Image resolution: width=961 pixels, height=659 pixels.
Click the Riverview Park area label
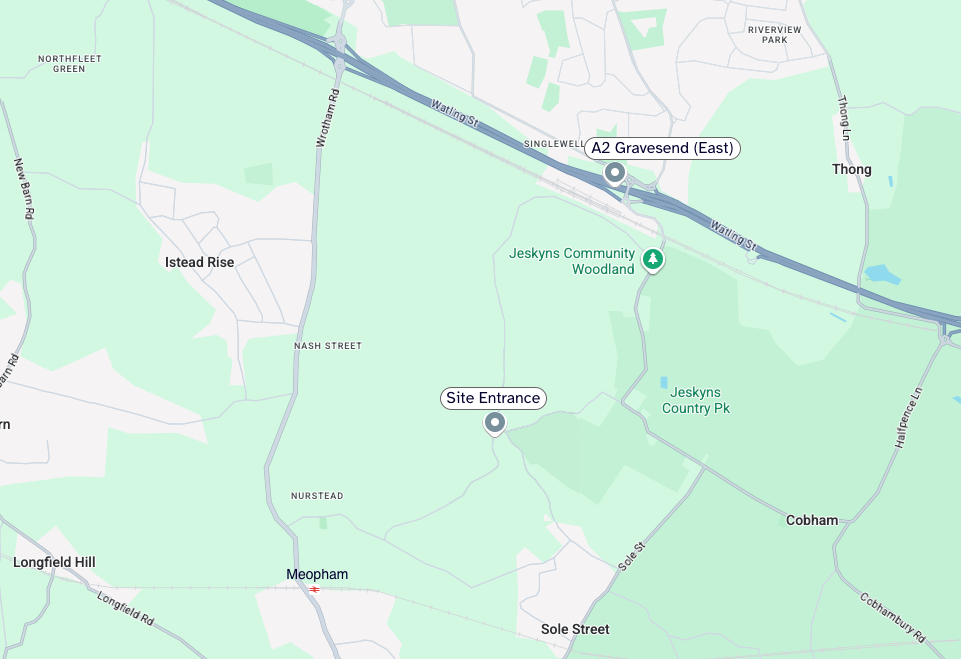click(775, 34)
